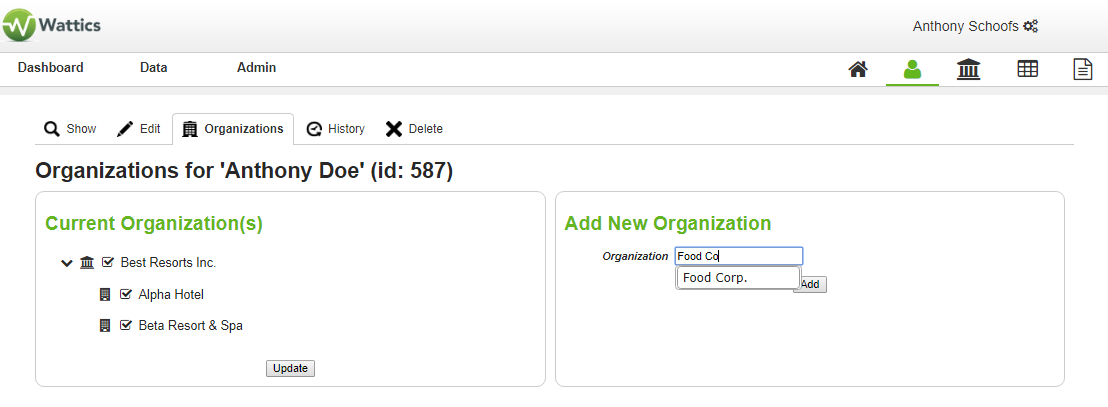
Task: Uncheck the Best Resorts Inc. checkbox
Action: point(108,262)
